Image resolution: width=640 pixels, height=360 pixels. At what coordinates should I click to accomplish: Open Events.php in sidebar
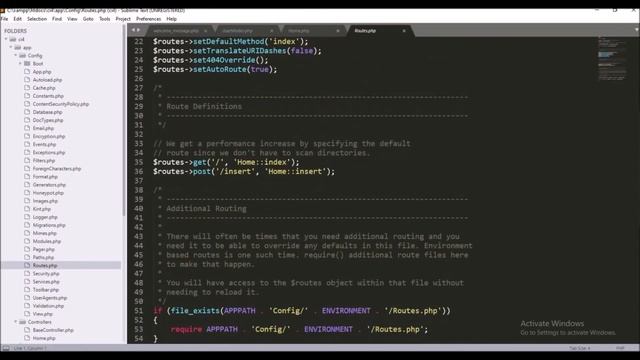44,144
